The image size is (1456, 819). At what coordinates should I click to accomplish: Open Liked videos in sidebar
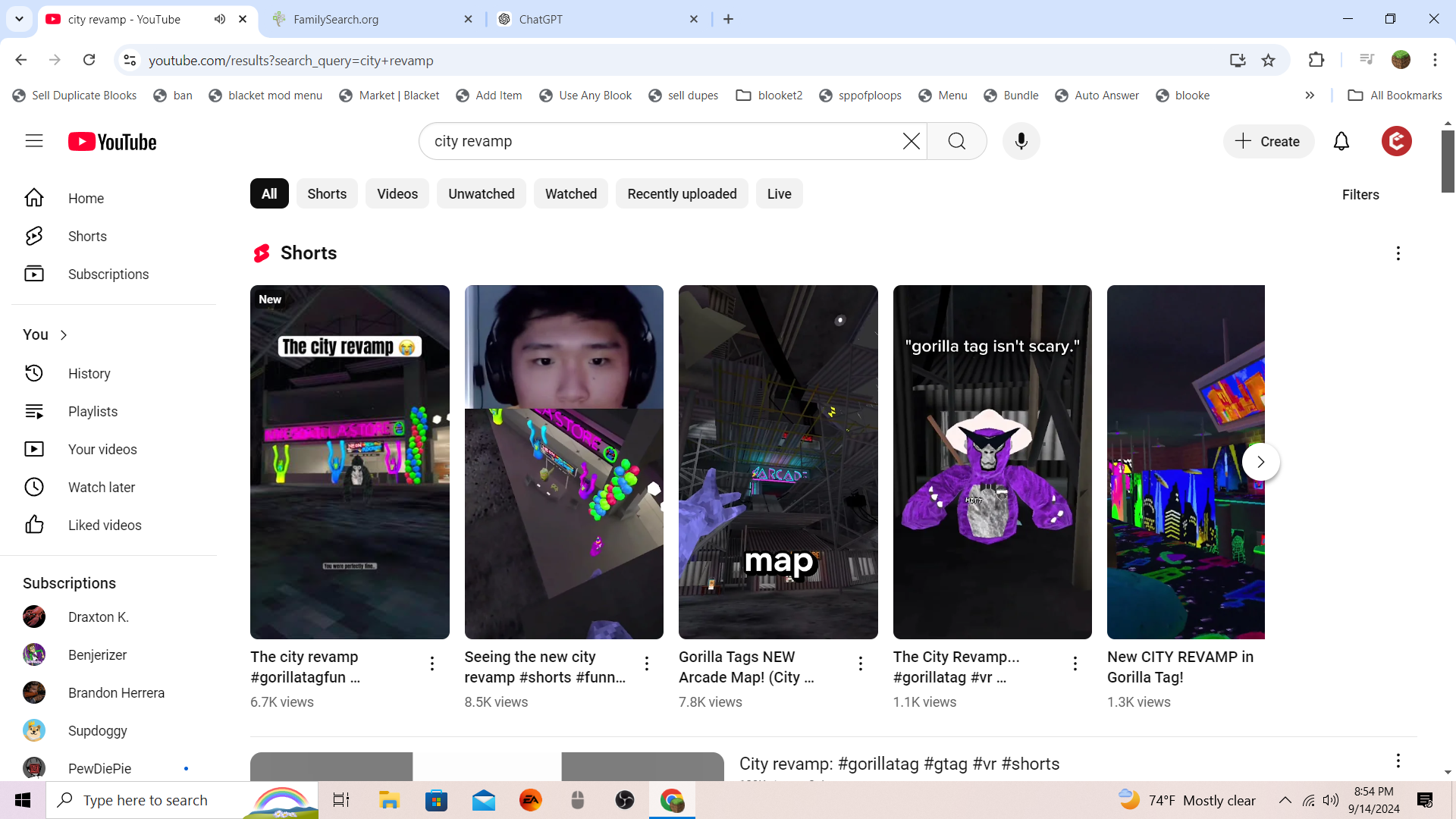(104, 525)
